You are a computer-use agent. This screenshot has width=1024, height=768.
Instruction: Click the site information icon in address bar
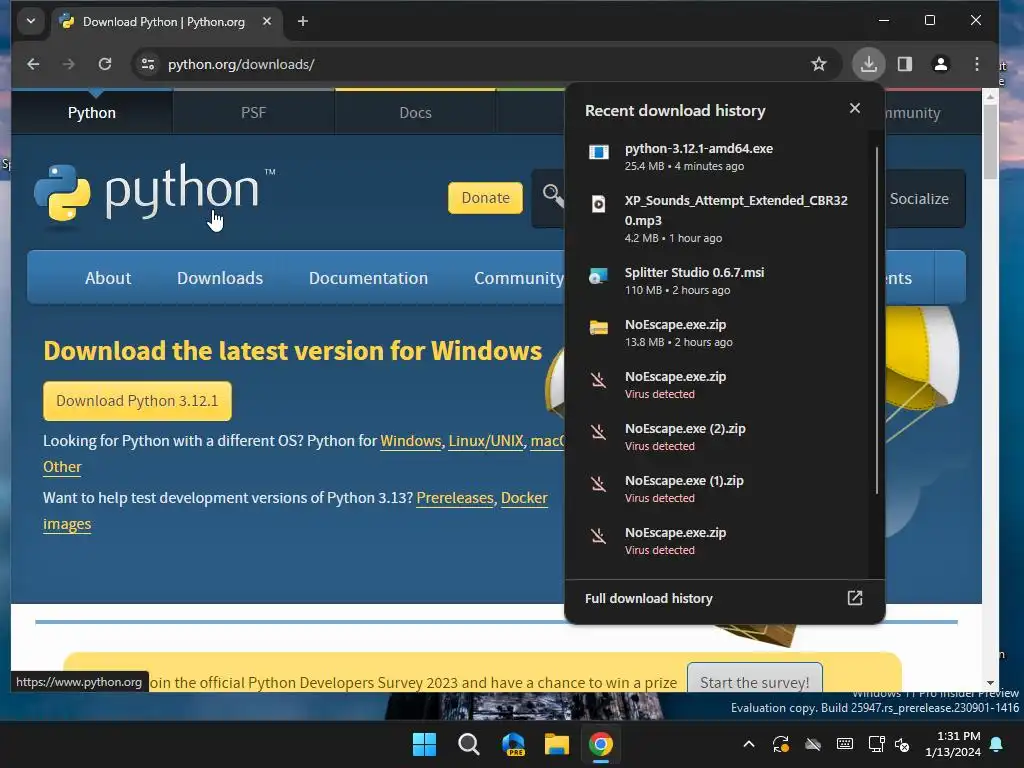click(x=148, y=64)
